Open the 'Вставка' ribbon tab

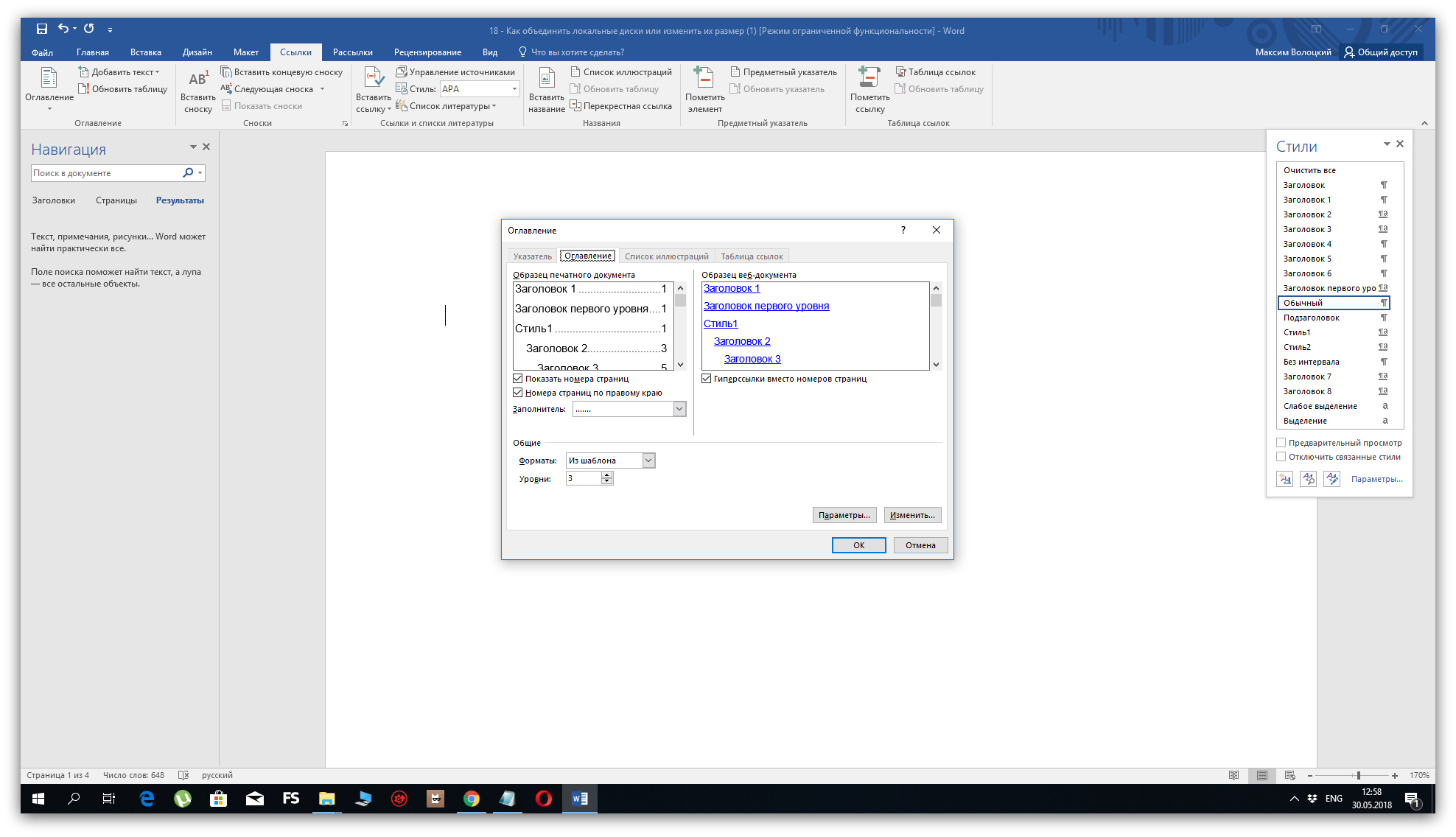point(145,52)
